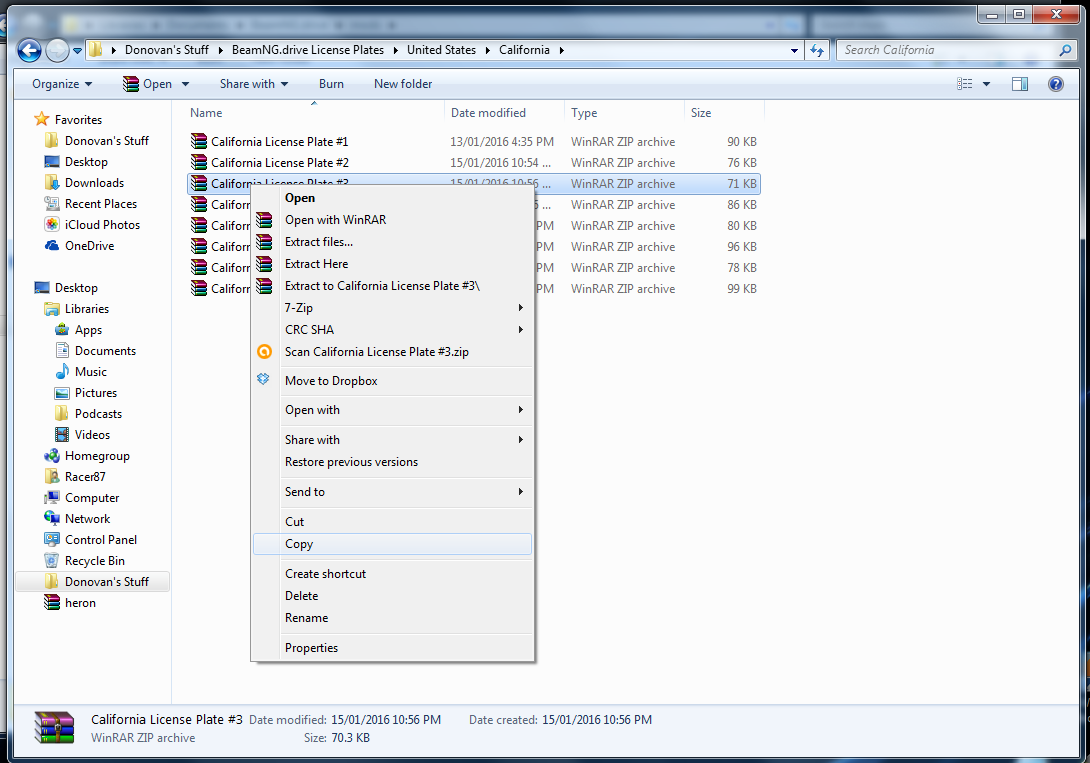Open the view options dropdown arrow
The height and width of the screenshot is (763, 1090).
tap(986, 84)
